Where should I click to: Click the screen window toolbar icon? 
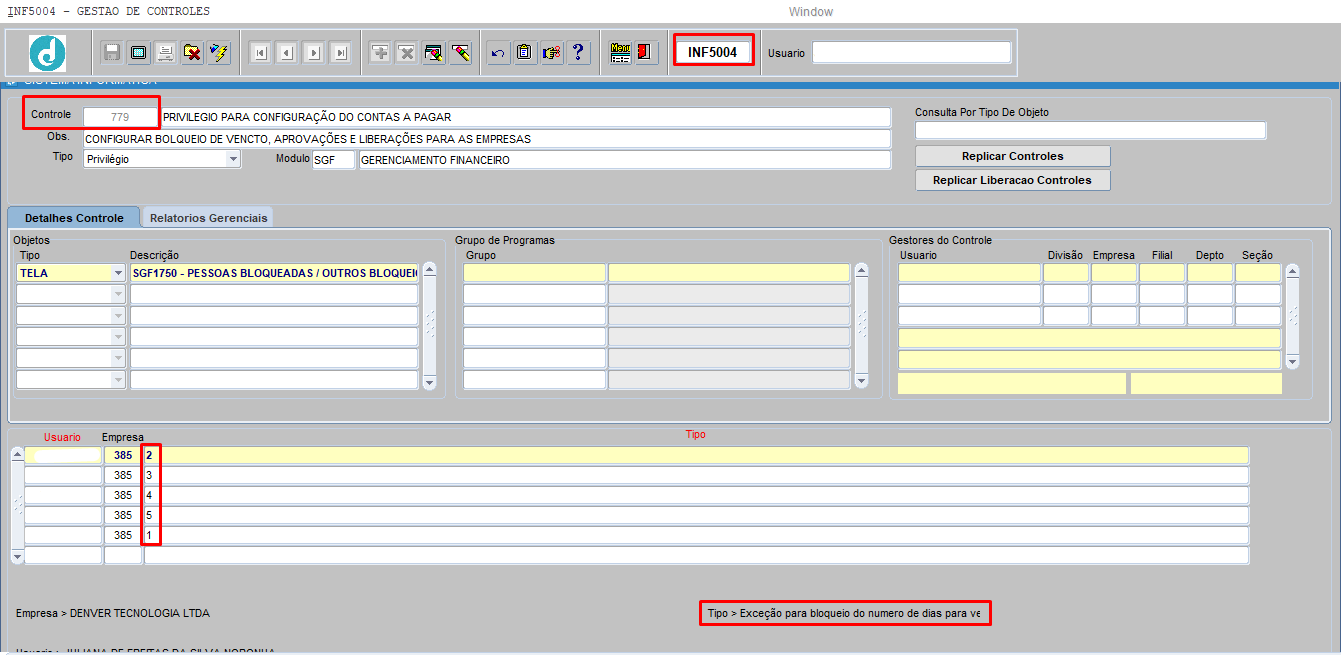139,52
